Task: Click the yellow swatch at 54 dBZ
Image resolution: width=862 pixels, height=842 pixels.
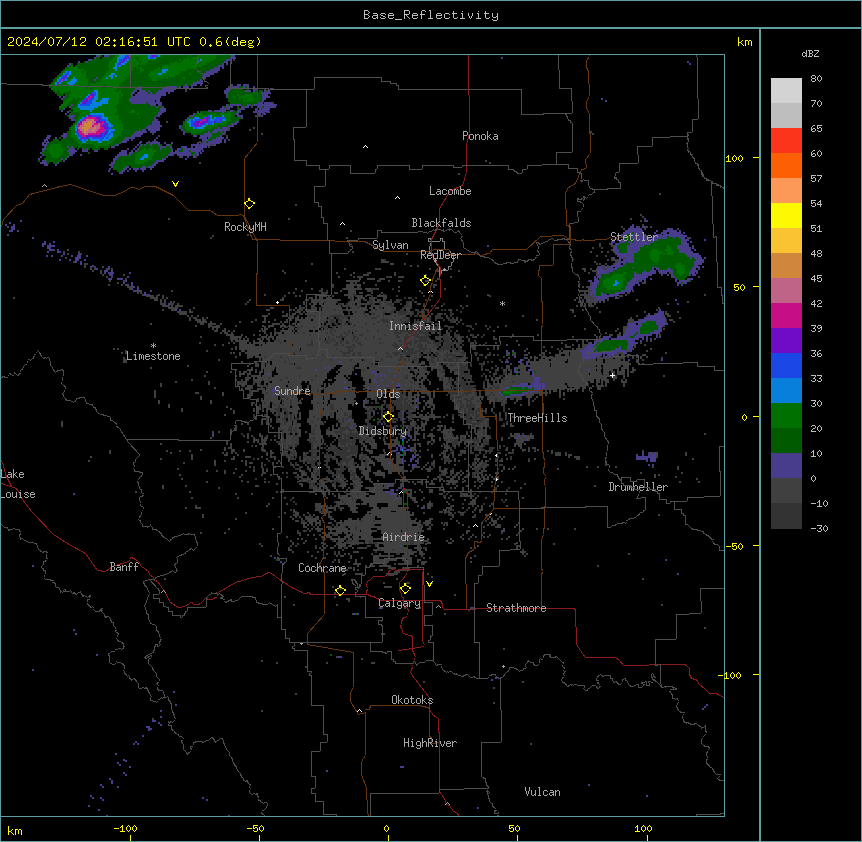Action: [786, 215]
